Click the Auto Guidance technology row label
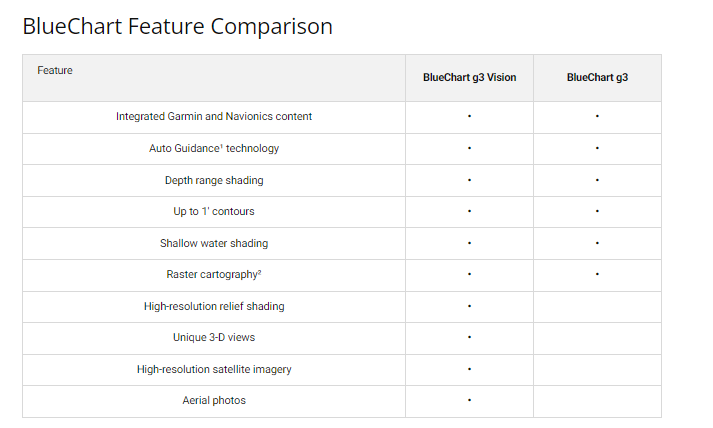This screenshot has height=428, width=713. point(214,148)
